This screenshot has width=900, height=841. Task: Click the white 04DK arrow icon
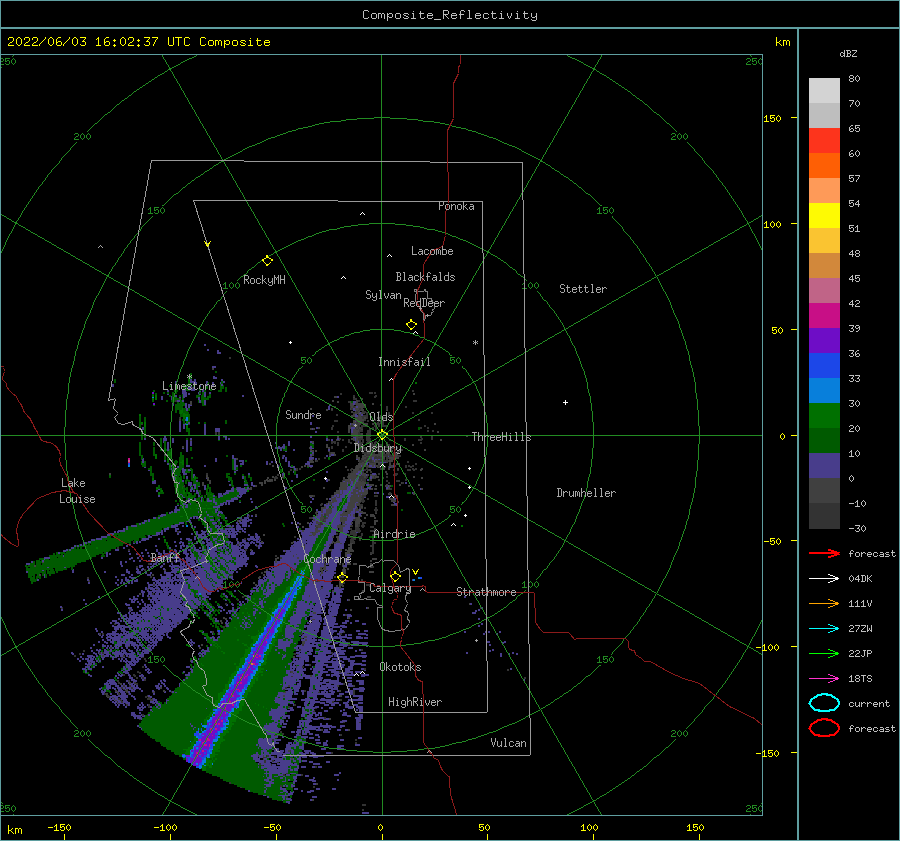824,578
